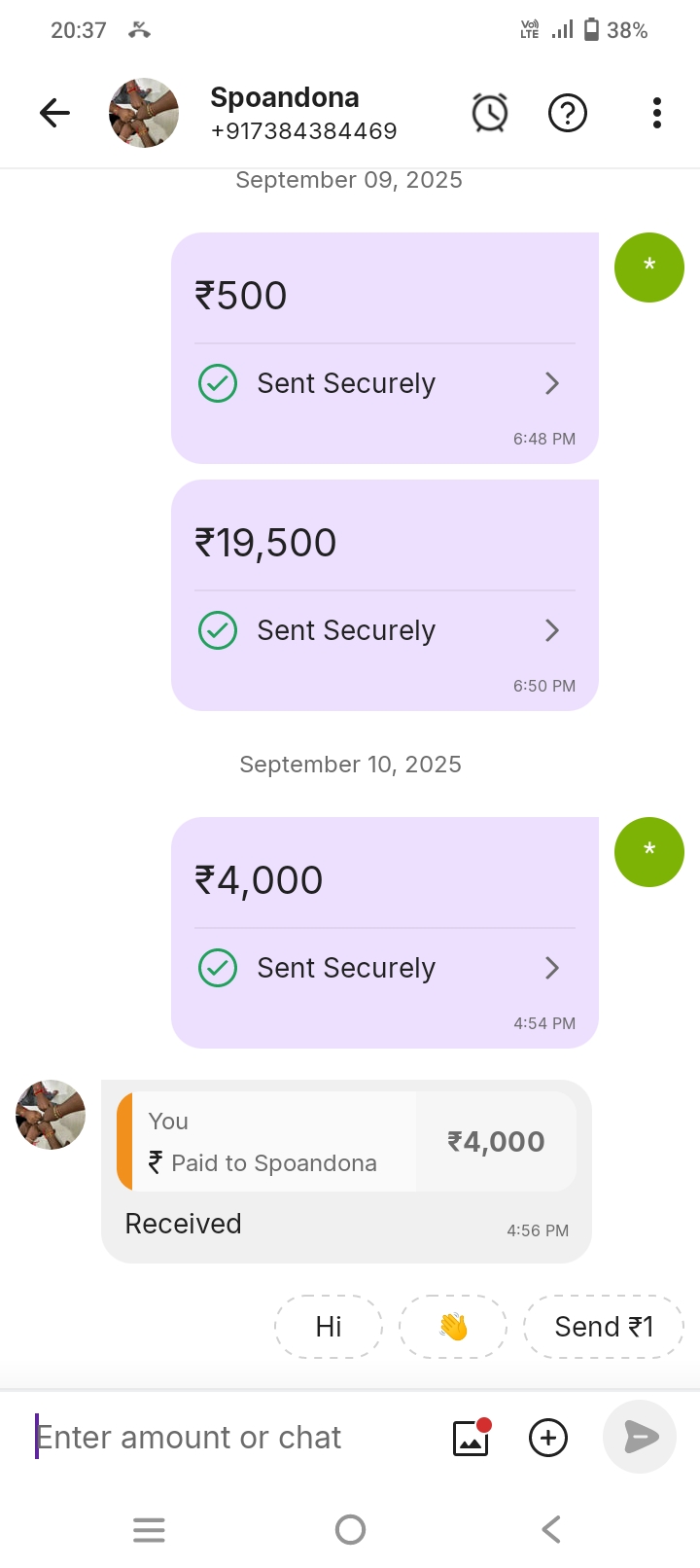Screen dimensions: 700x1568
Task: Tap the circled plus icon
Action: pos(548,1438)
